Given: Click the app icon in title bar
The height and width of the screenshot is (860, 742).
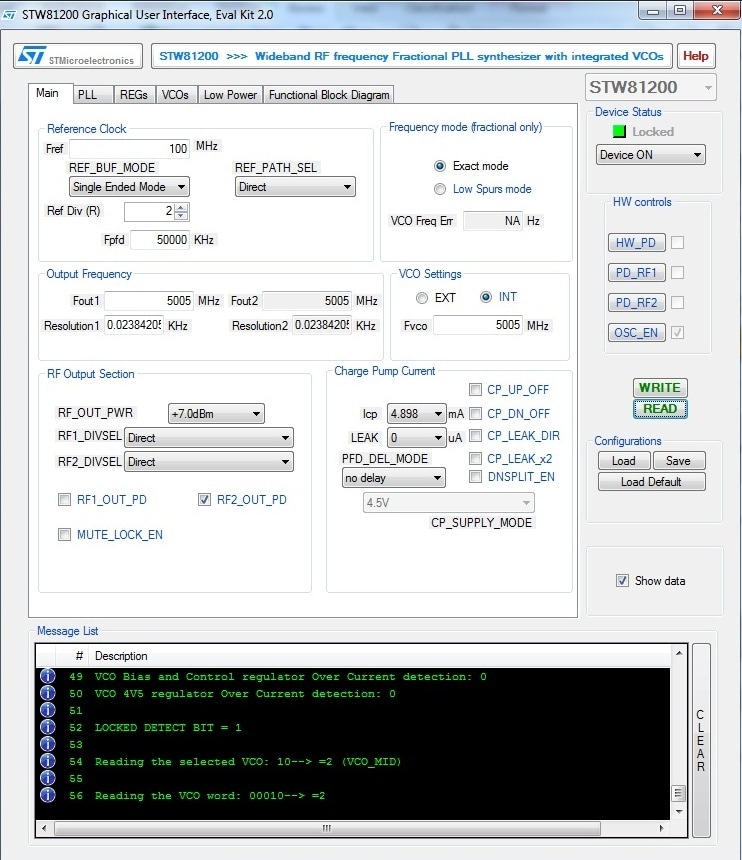Looking at the screenshot, I should (11, 13).
